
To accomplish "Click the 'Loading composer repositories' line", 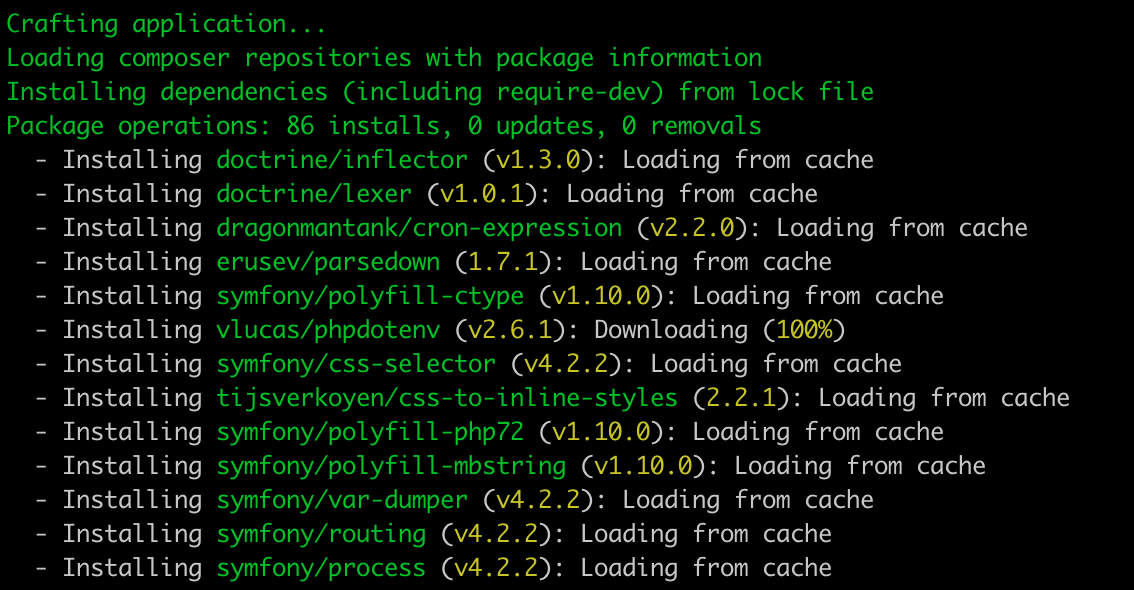I will [x=384, y=58].
